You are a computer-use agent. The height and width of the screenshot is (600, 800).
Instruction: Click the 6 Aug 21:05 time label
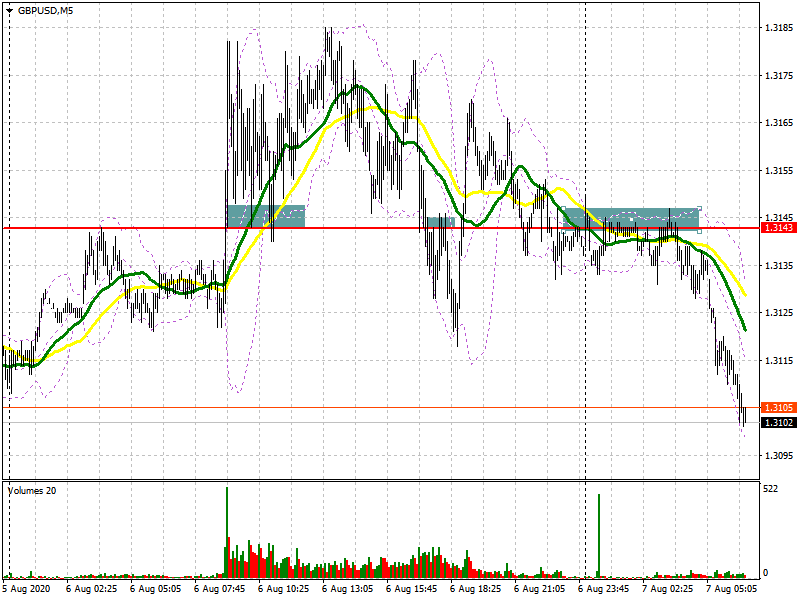pyautogui.click(x=540, y=589)
